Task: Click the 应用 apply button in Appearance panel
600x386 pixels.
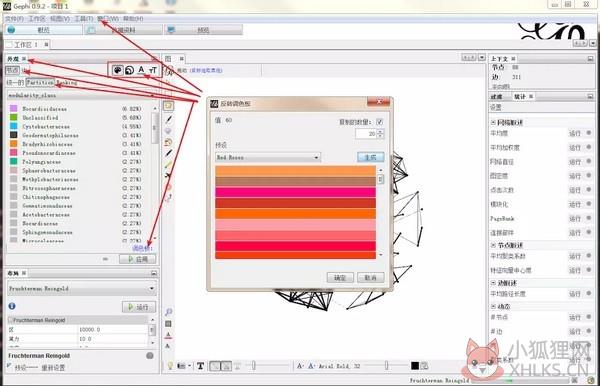Action: (x=138, y=259)
